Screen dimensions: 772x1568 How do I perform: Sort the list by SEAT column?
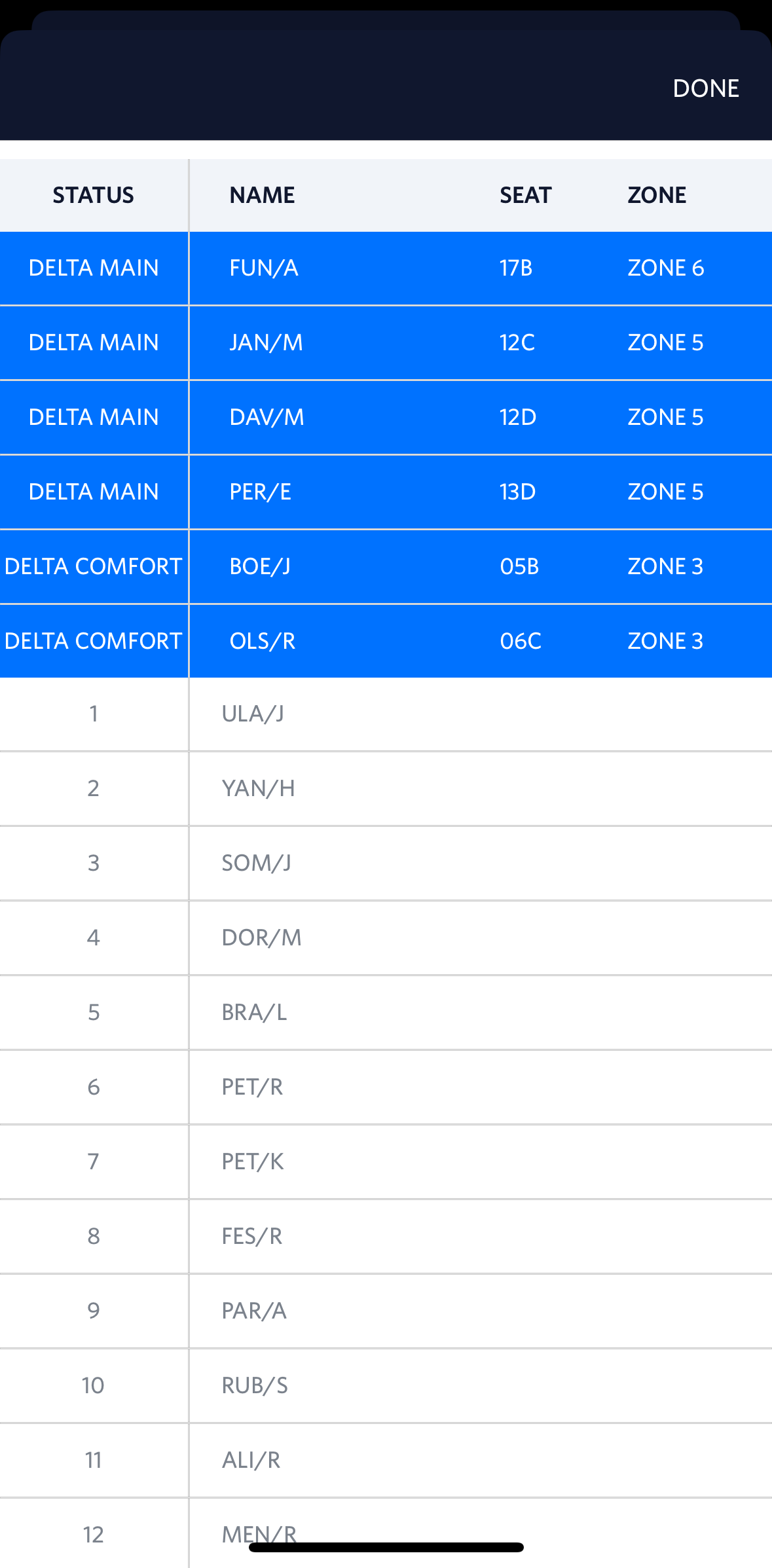click(524, 194)
